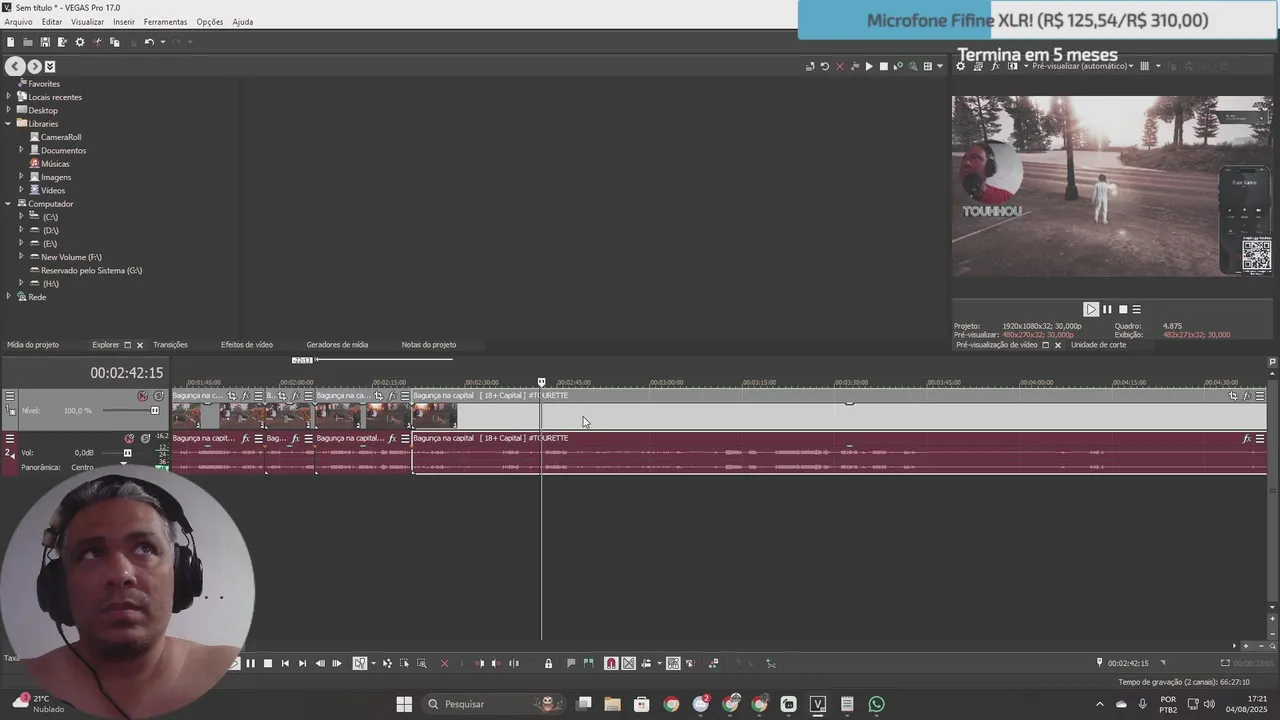Viewport: 1280px width, 720px height.
Task: Click Play in the preview window
Action: pyautogui.click(x=1091, y=310)
